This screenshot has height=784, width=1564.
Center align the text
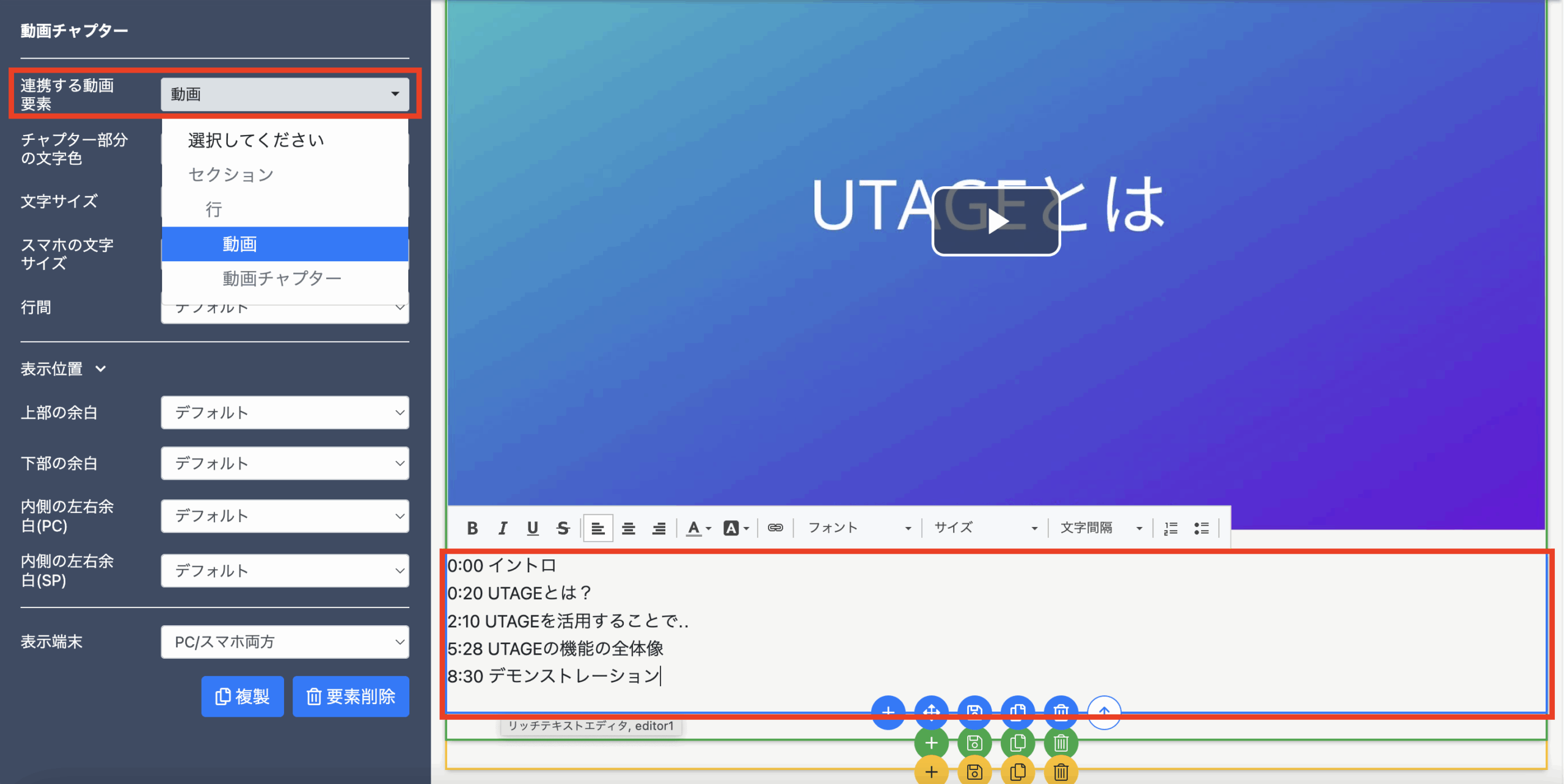(629, 528)
